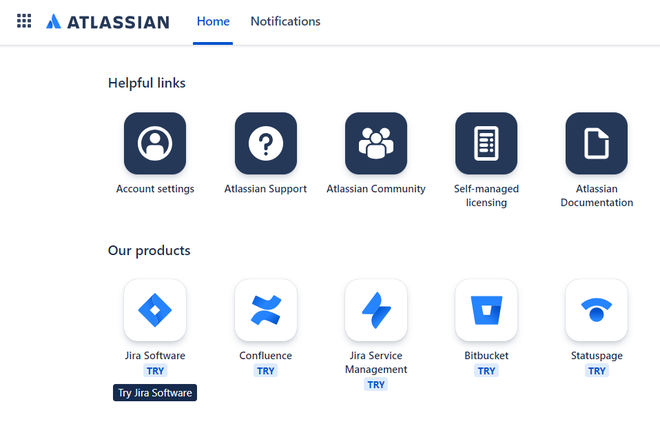Click the Jira Service Management icon
Screen dimensions: 660x424
[376, 310]
